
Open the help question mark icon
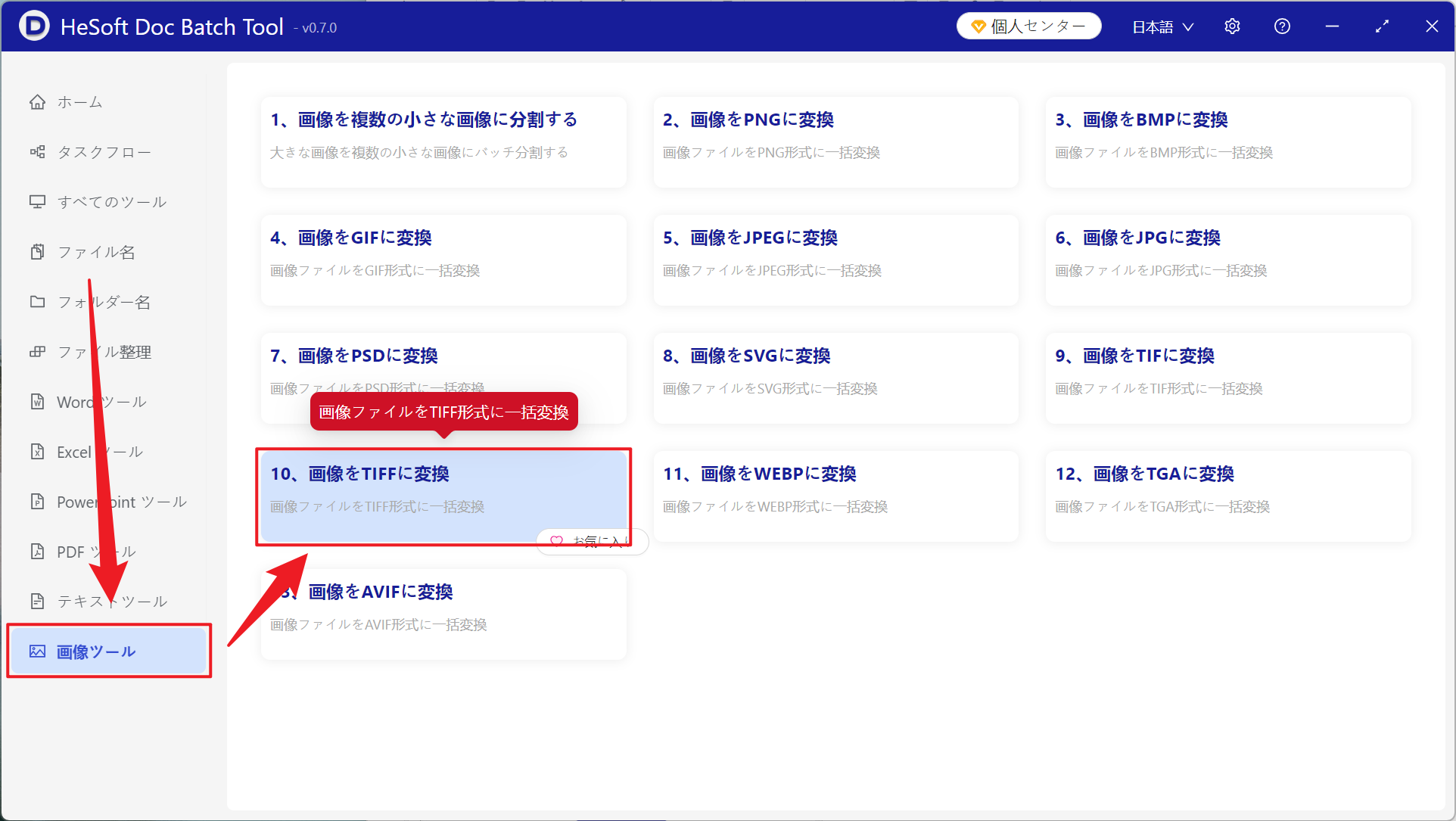point(1282,26)
